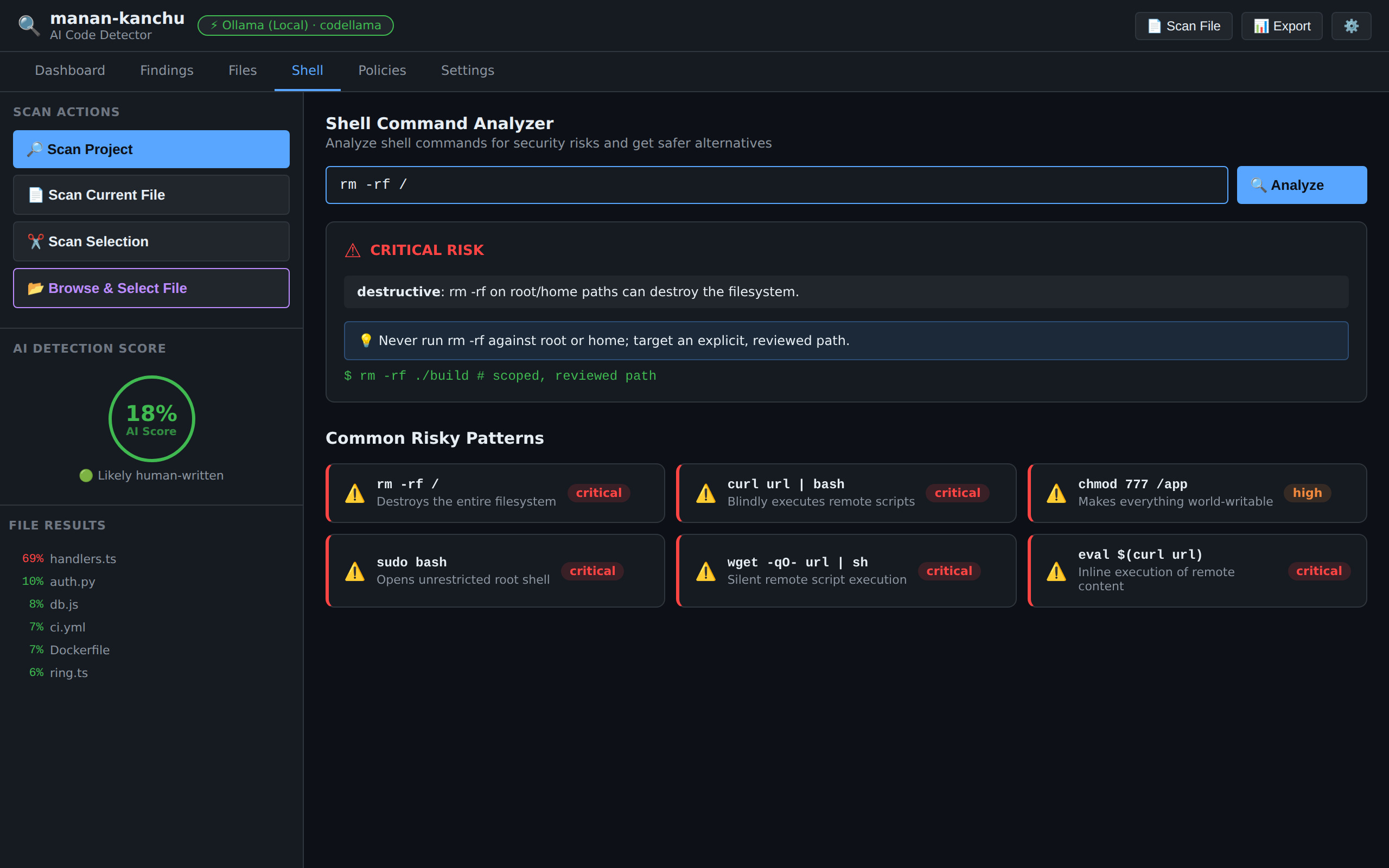Click the destructive risk explanation text

coord(846,292)
